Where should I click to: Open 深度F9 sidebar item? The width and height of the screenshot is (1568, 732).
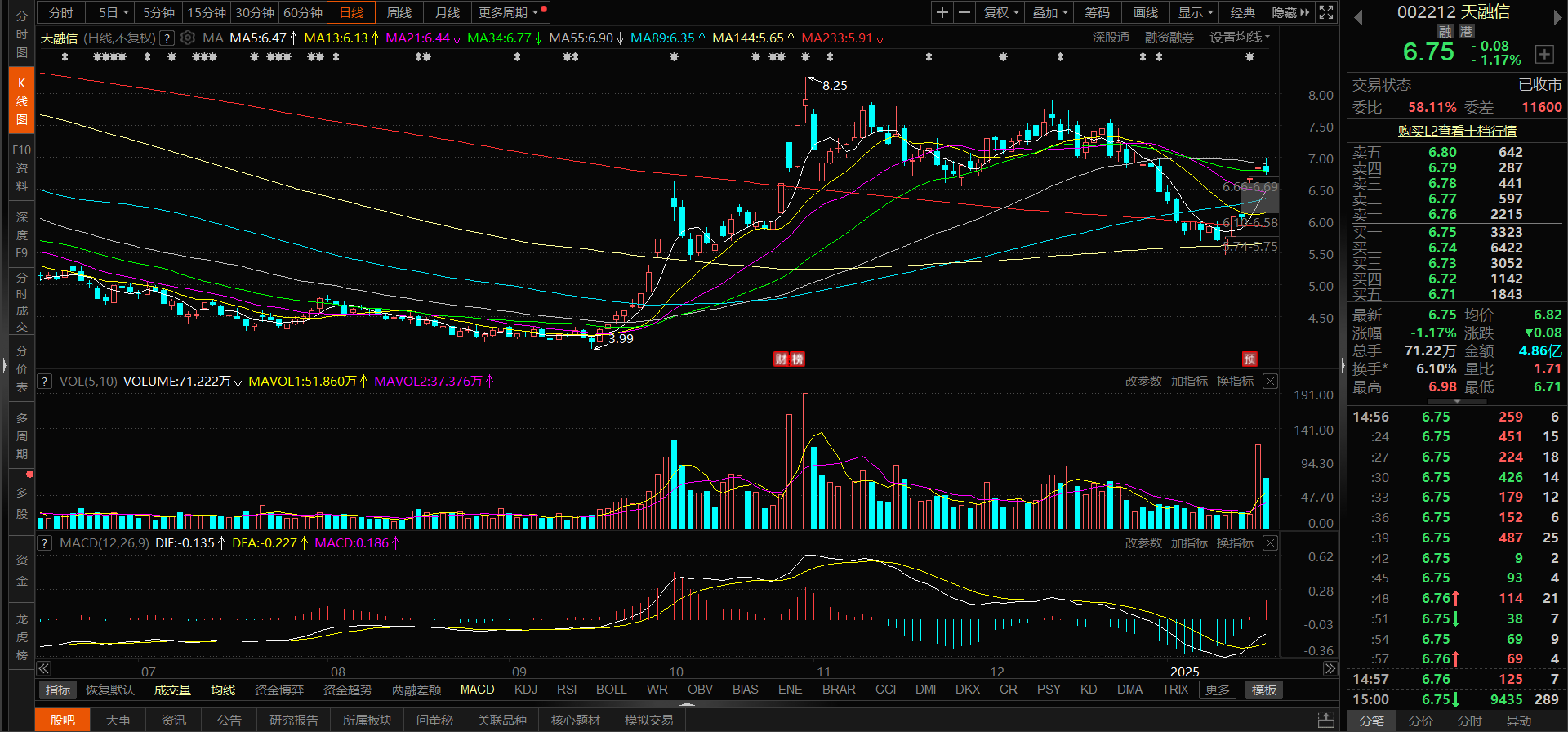(x=21, y=235)
